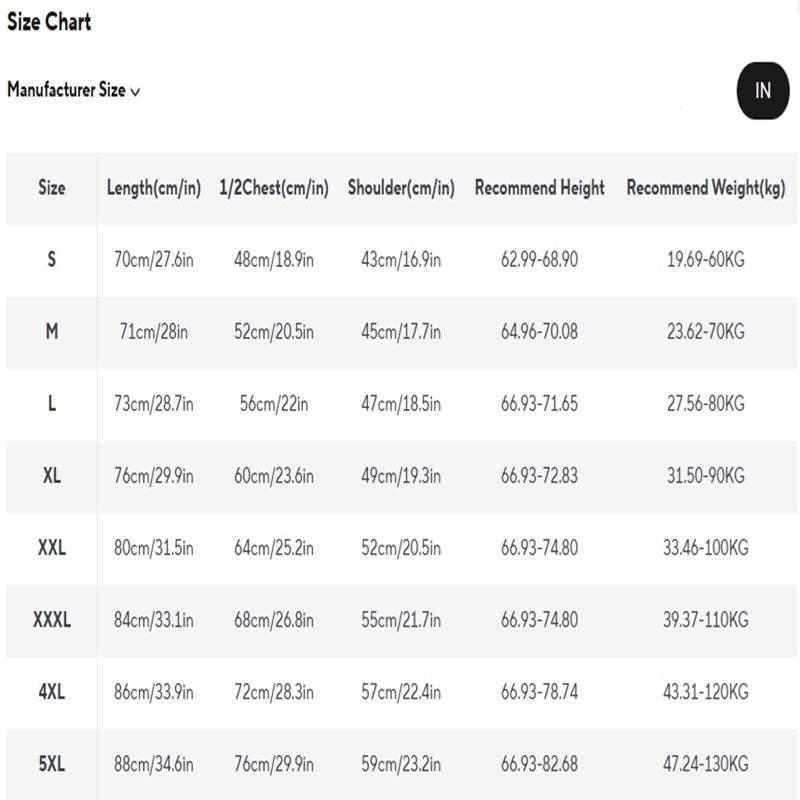Select the S size row label

click(52, 260)
